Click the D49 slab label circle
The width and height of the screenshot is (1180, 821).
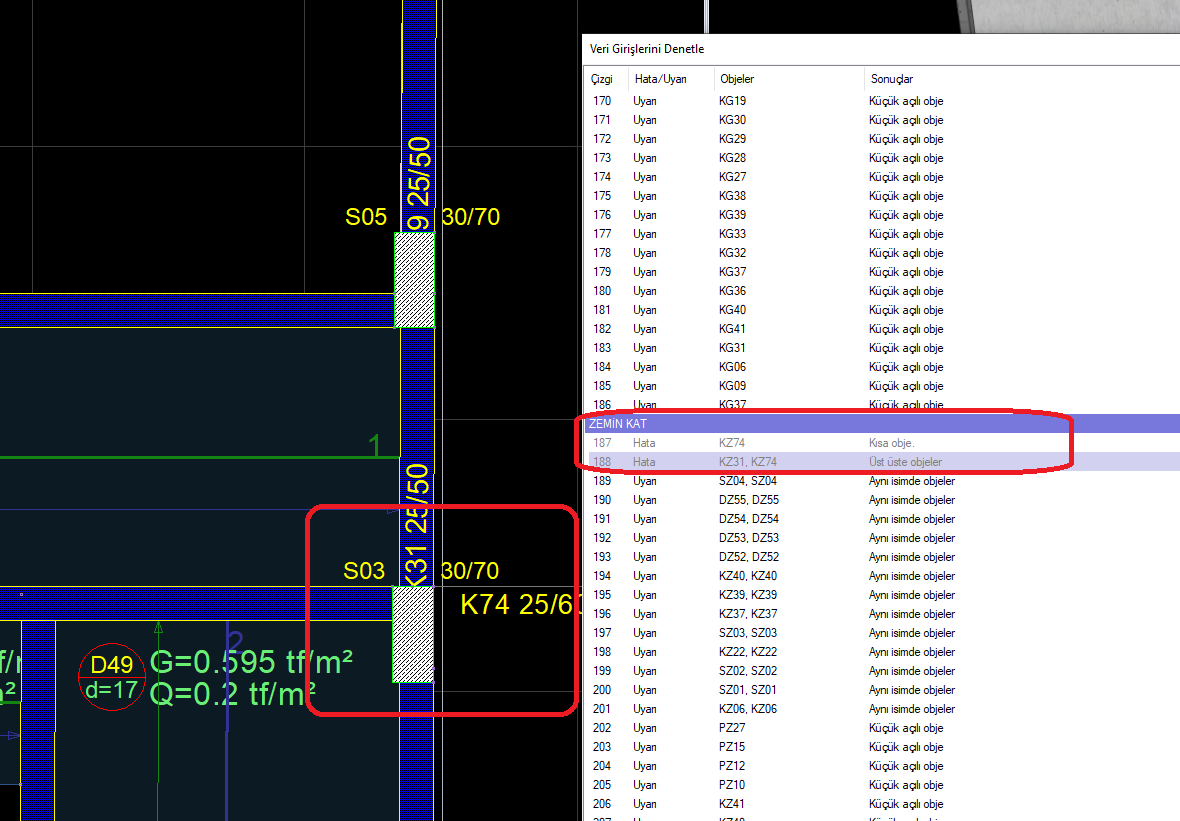[112, 676]
